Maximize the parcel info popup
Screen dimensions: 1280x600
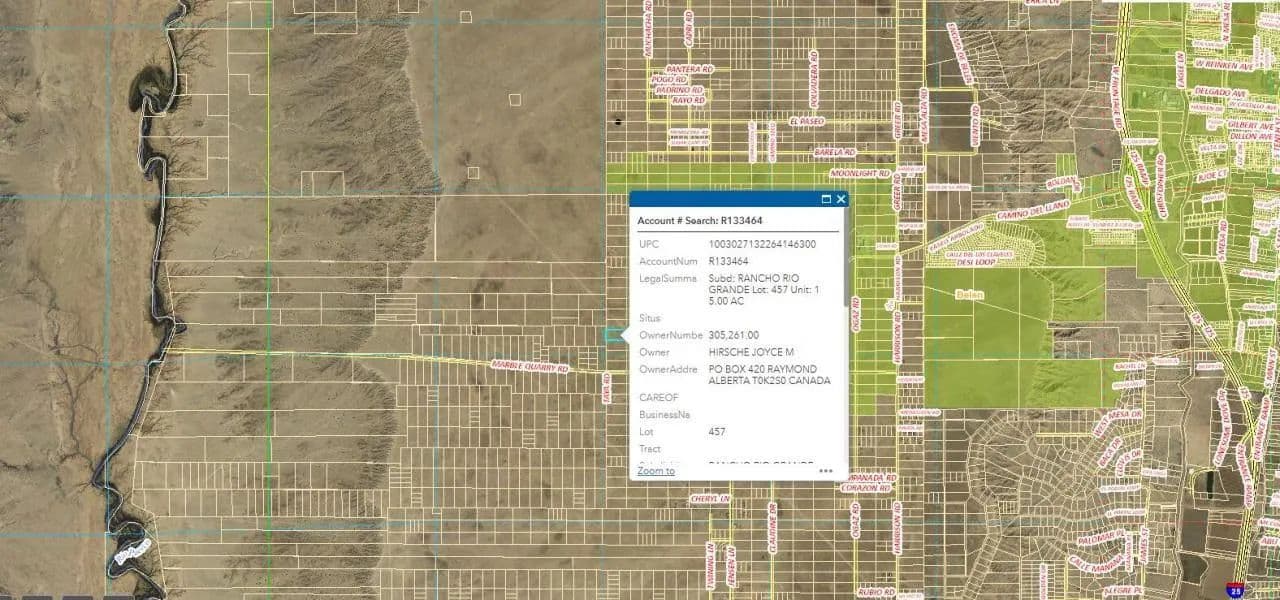click(x=826, y=199)
